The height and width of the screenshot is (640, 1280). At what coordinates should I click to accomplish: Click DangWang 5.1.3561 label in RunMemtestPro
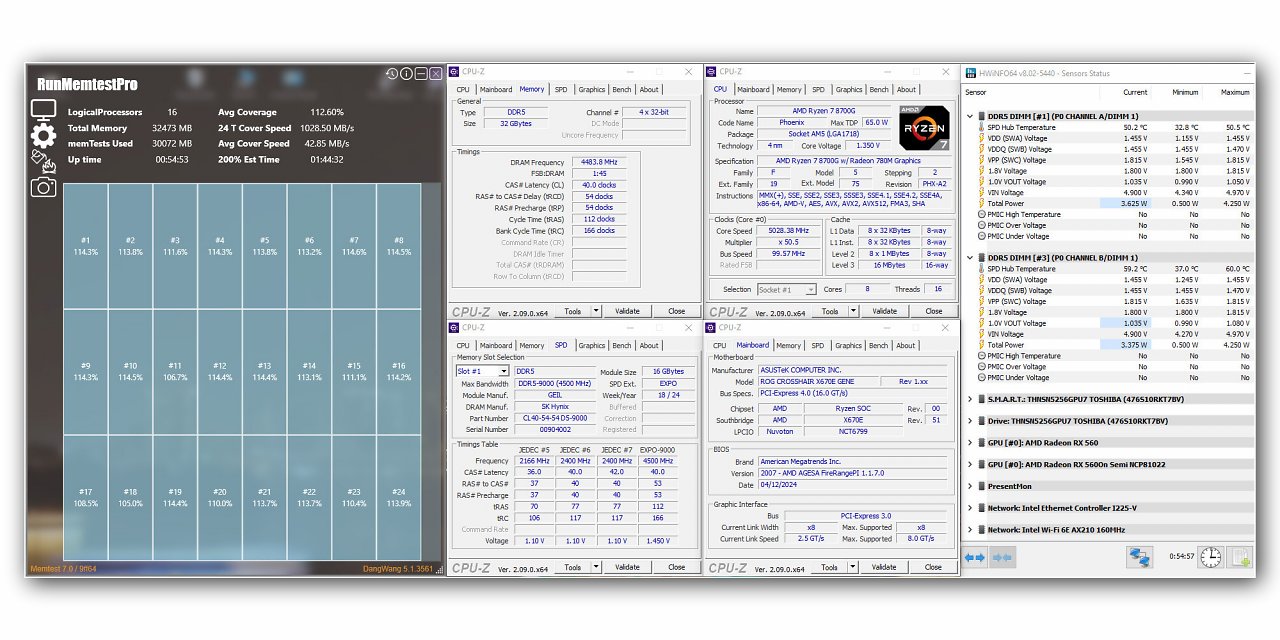[398, 568]
